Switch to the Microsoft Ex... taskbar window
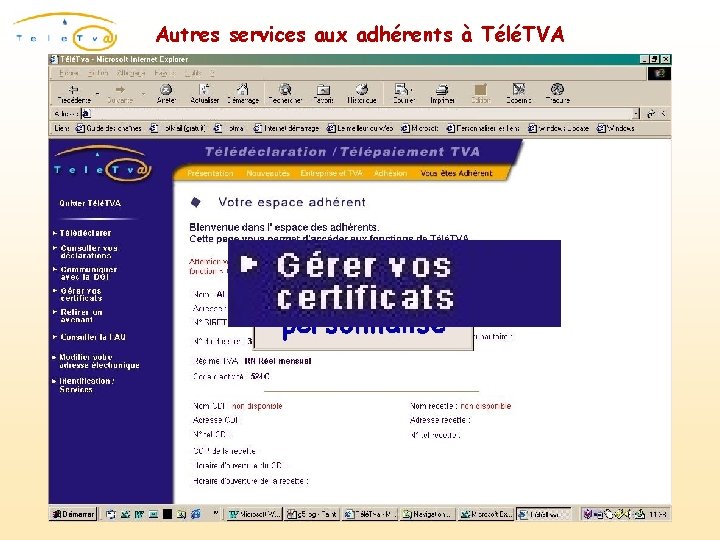The height and width of the screenshot is (540, 720). (486, 514)
